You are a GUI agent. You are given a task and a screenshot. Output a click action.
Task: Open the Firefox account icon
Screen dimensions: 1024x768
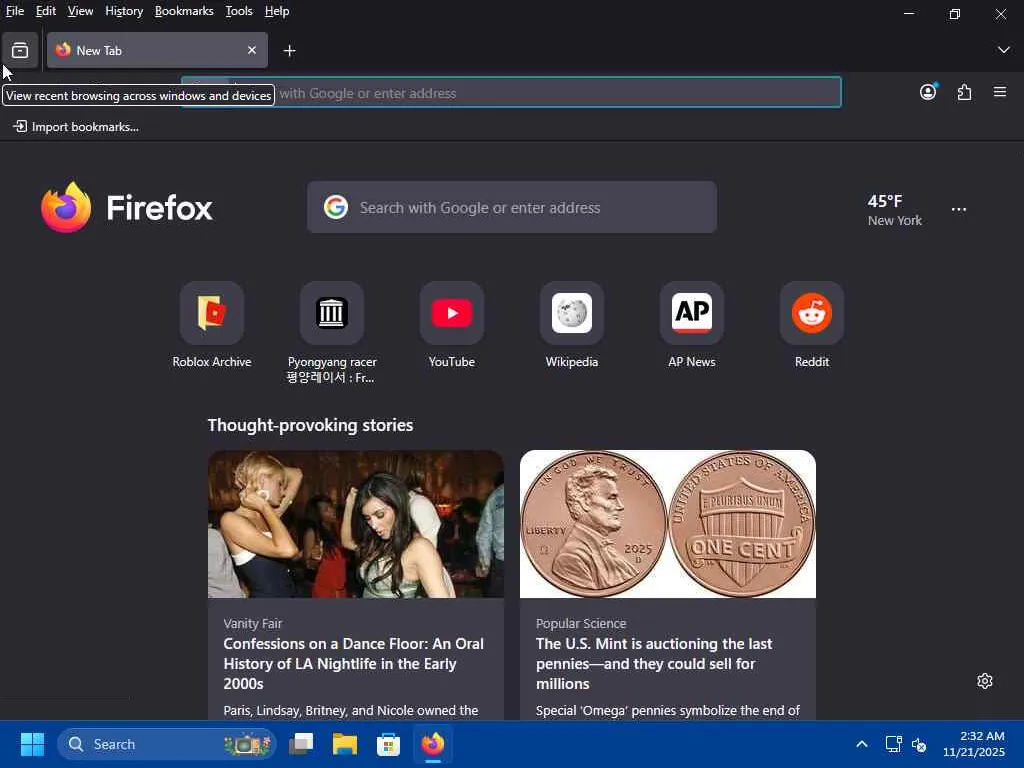[928, 92]
